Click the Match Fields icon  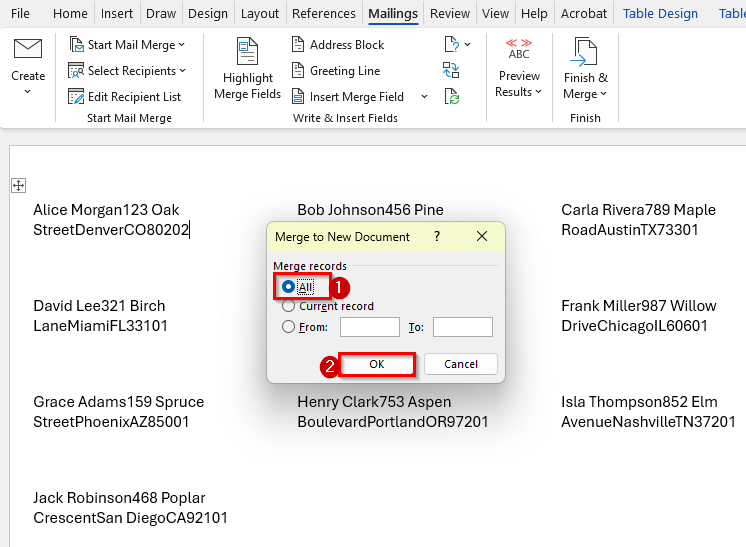coord(451,71)
